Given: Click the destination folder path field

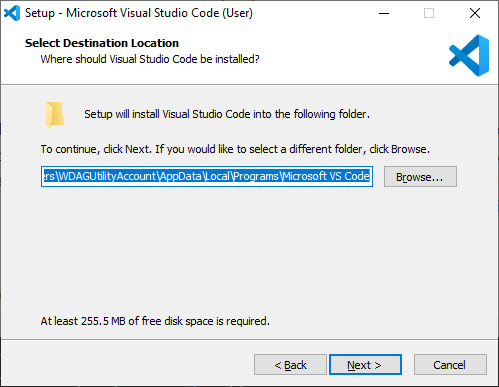Looking at the screenshot, I should [207, 176].
